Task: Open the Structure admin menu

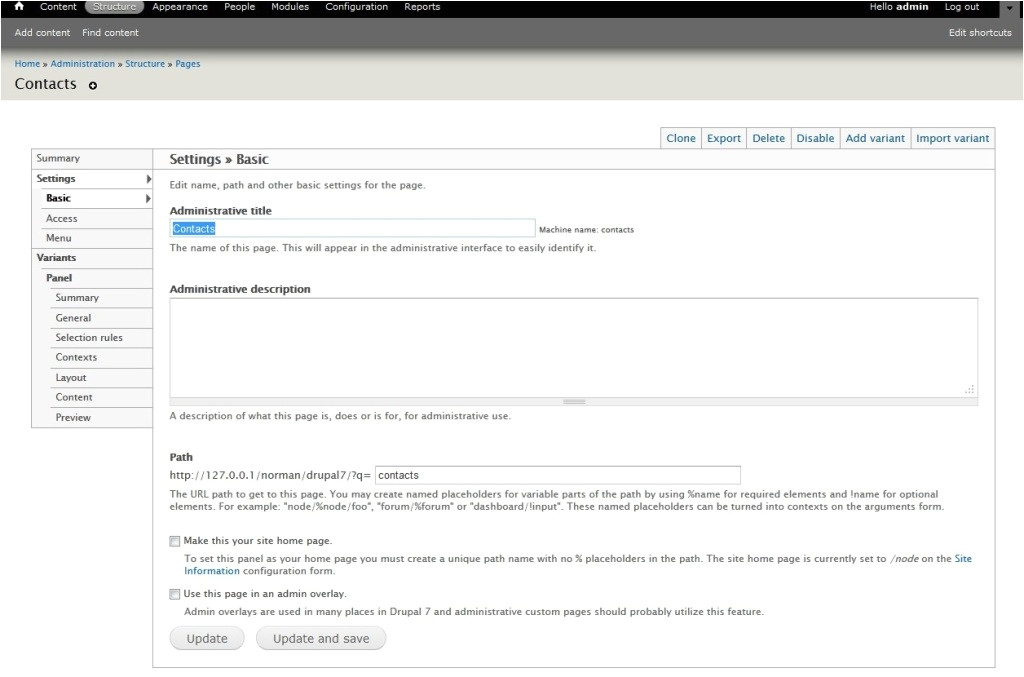Action: point(114,7)
